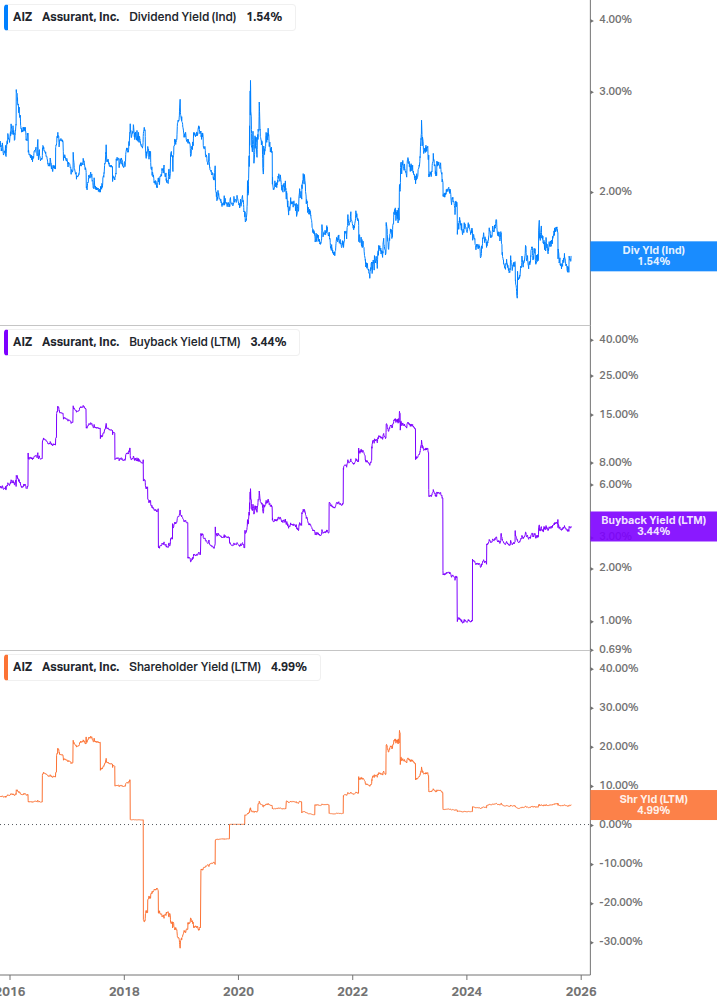
Task: Select the purple Buyback Yield (LTM) 3.44% tag
Action: click(654, 526)
